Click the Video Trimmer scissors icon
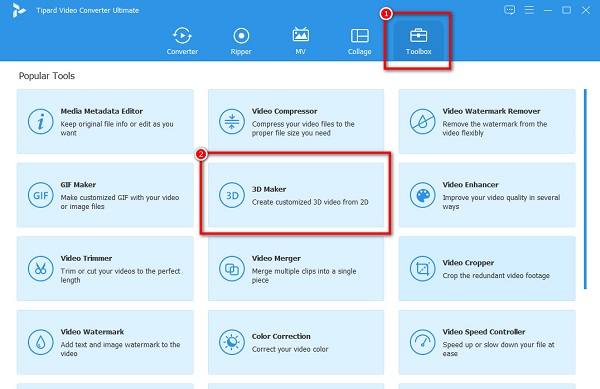 [x=41, y=269]
